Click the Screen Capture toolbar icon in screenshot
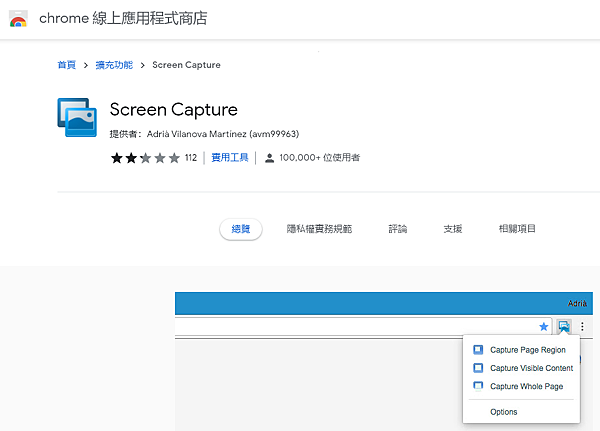 click(564, 327)
